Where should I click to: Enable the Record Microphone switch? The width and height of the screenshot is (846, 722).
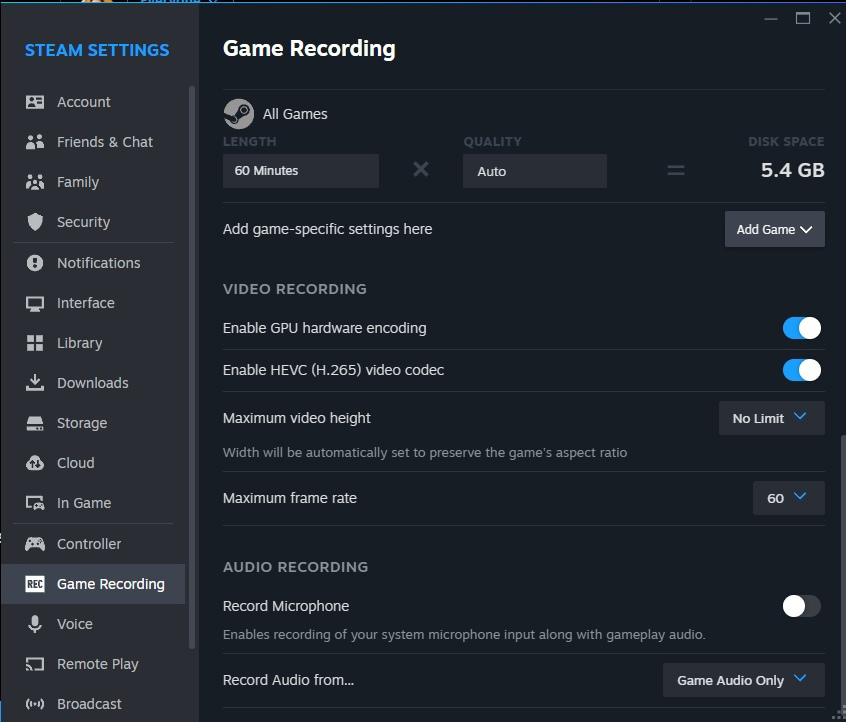(802, 606)
